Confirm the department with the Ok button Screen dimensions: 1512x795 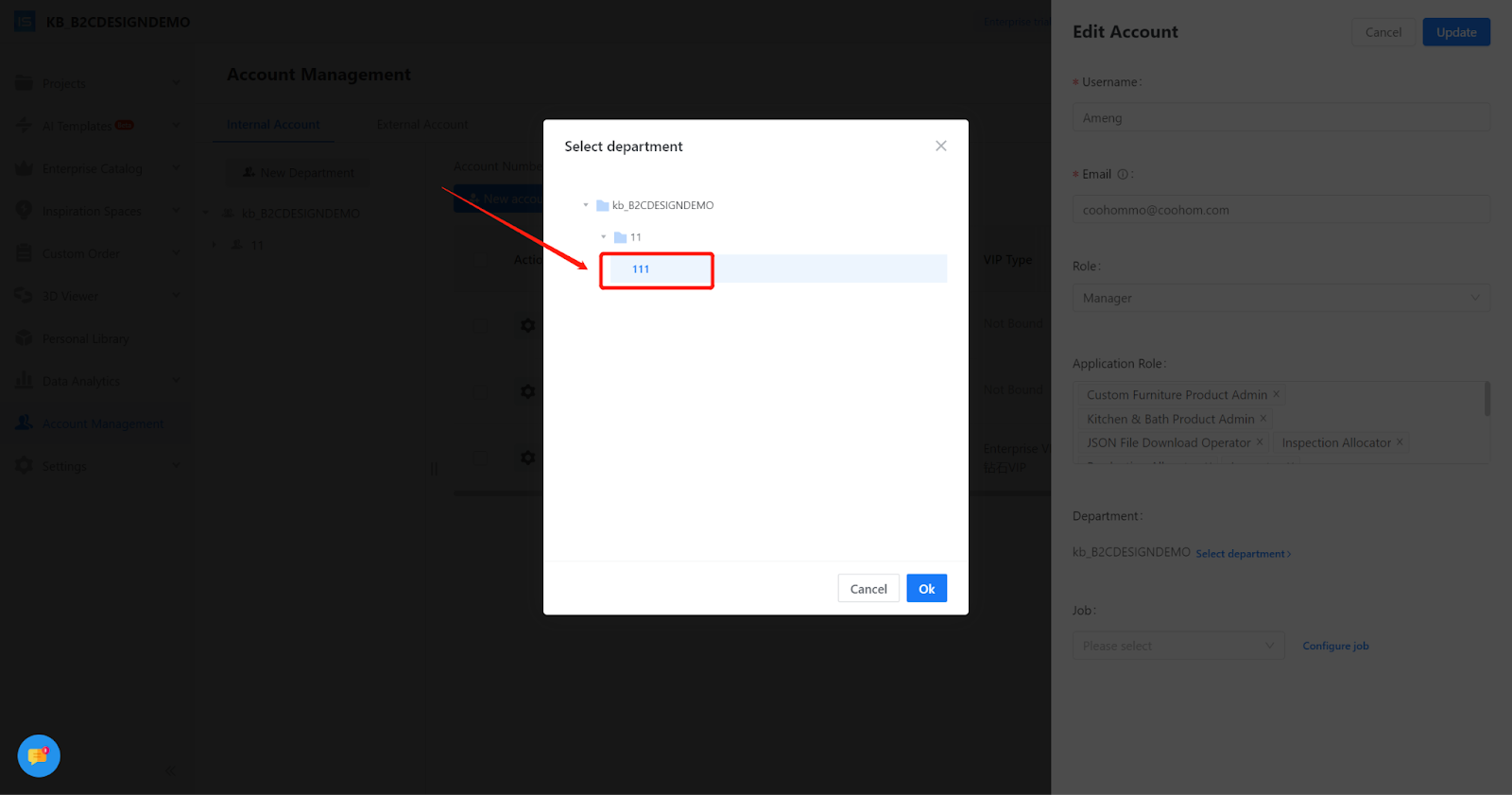tap(926, 588)
